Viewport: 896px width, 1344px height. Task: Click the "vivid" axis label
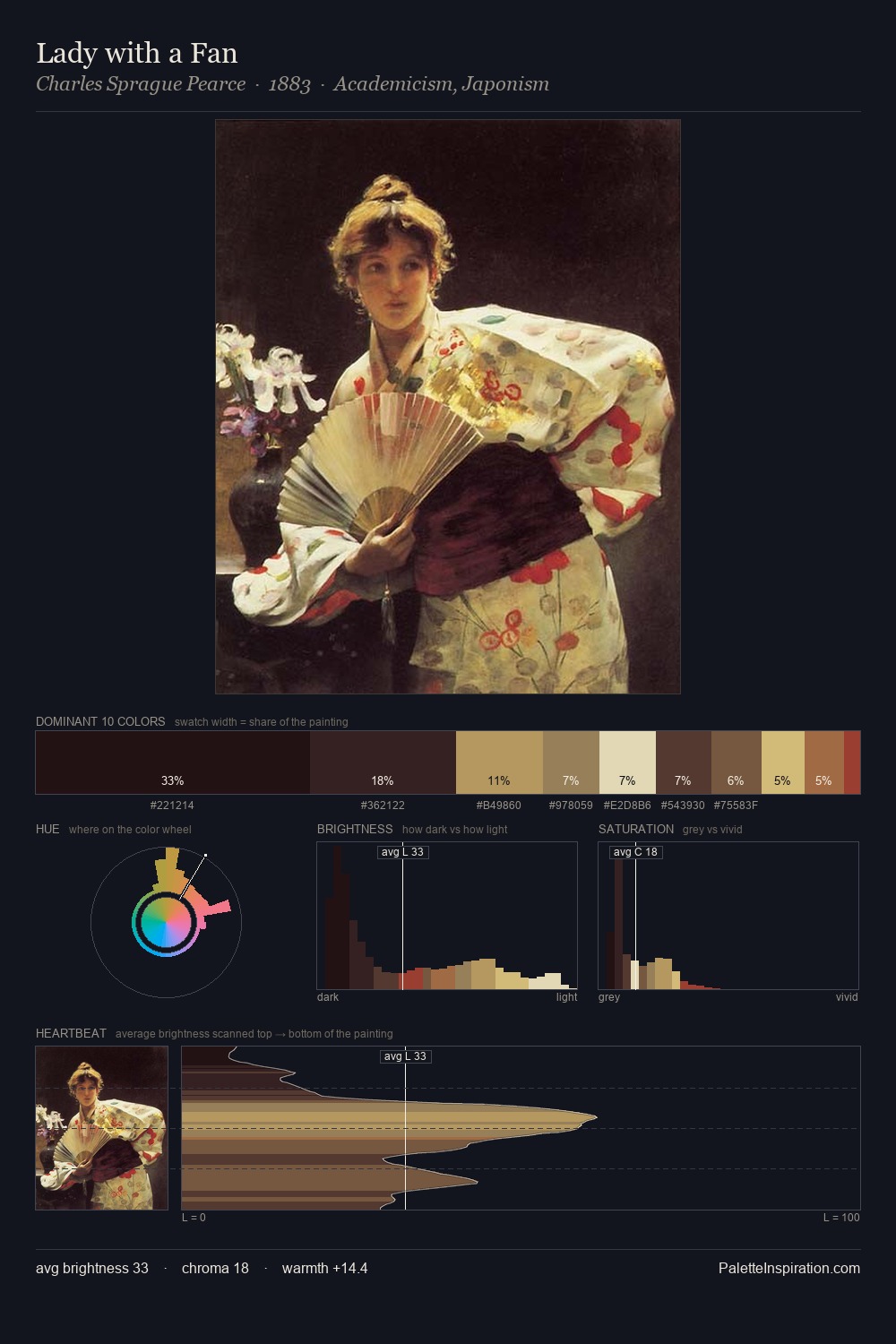(847, 997)
